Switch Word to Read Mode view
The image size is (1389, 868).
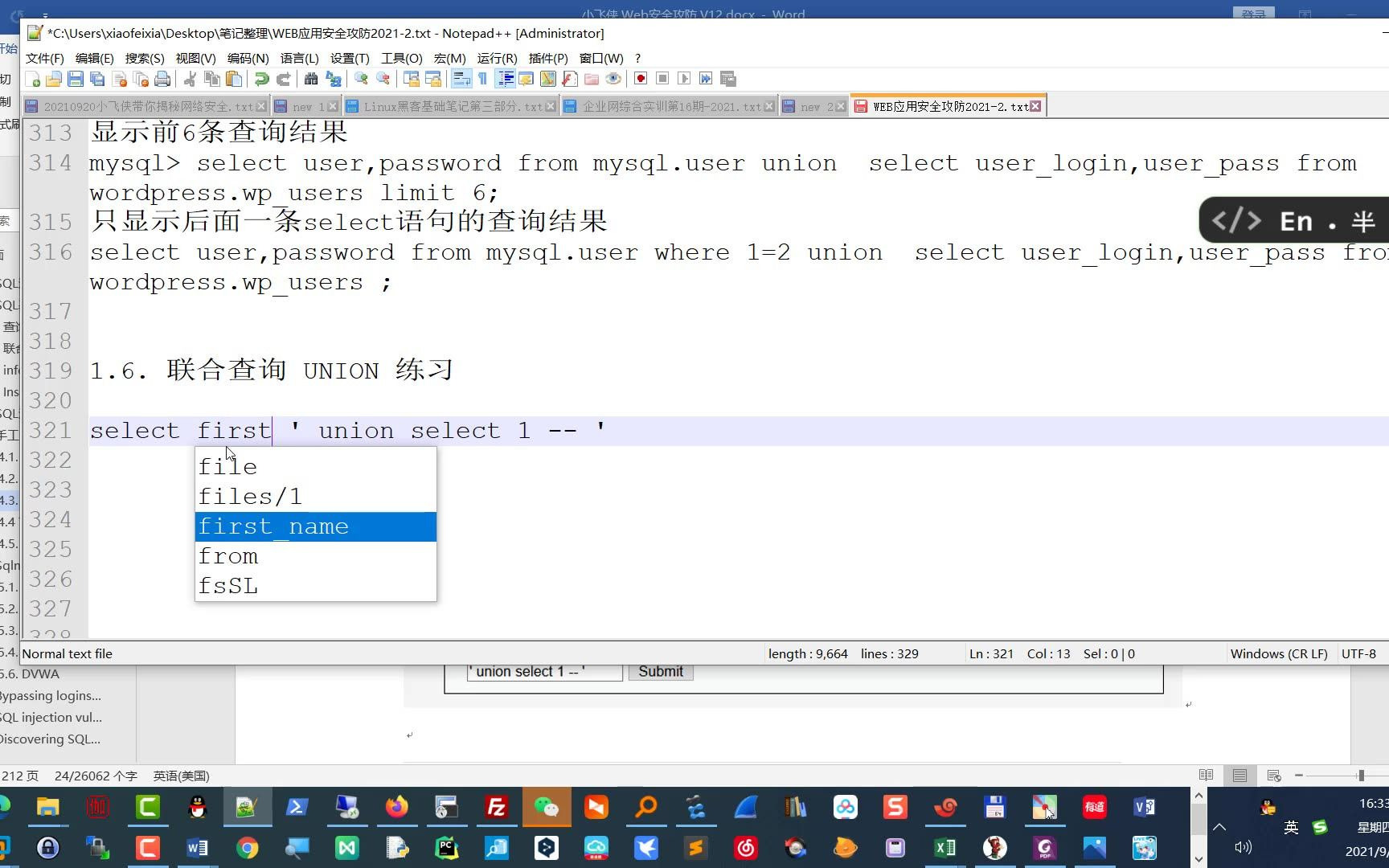click(x=1206, y=775)
